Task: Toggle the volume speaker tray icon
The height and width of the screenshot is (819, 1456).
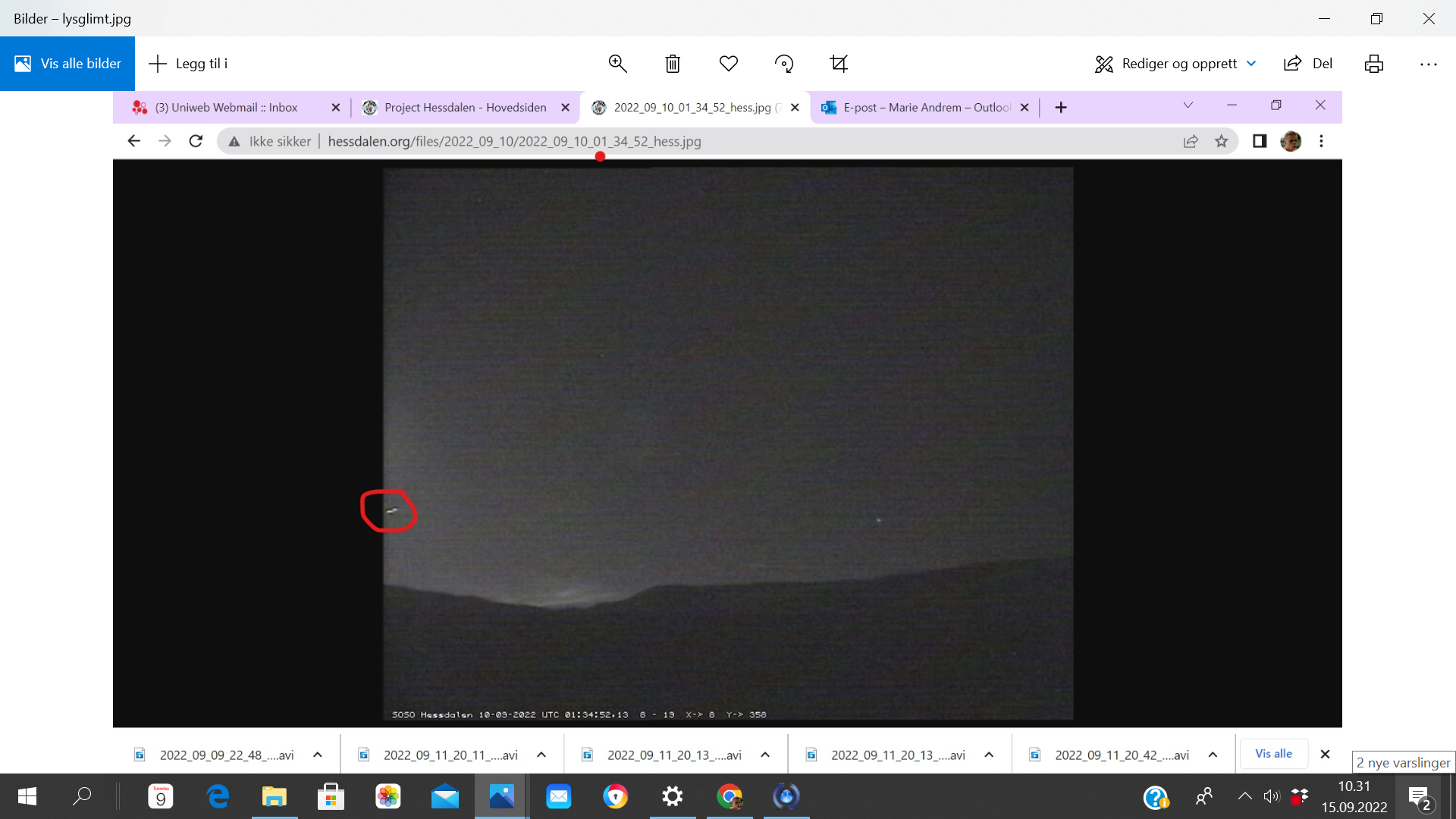Action: 1271,796
